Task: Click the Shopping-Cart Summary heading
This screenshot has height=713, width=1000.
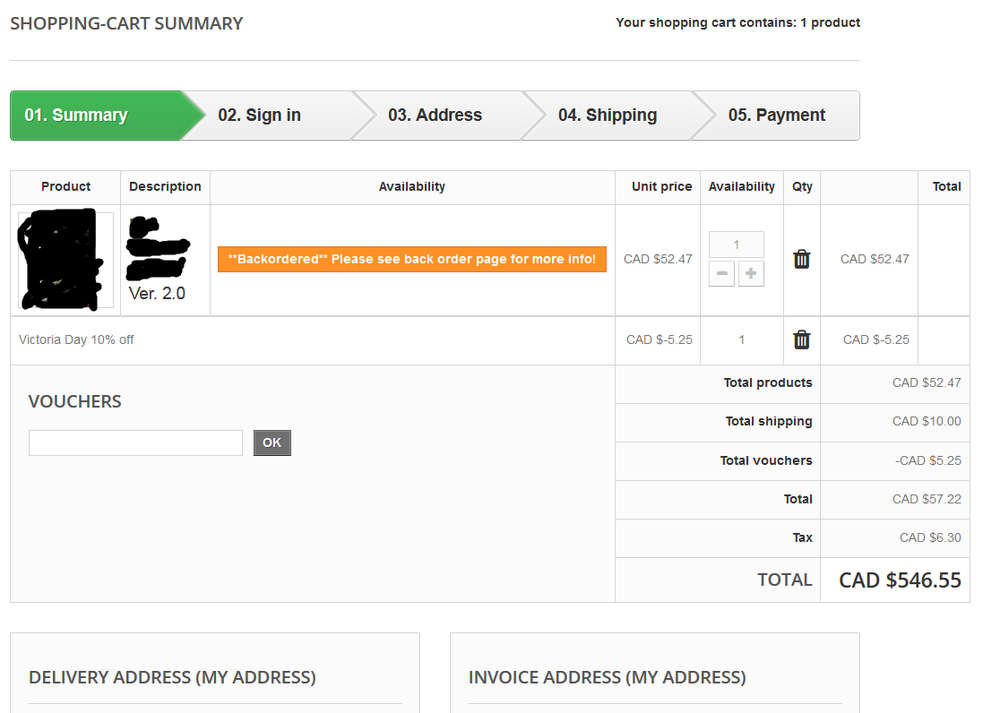Action: [126, 23]
